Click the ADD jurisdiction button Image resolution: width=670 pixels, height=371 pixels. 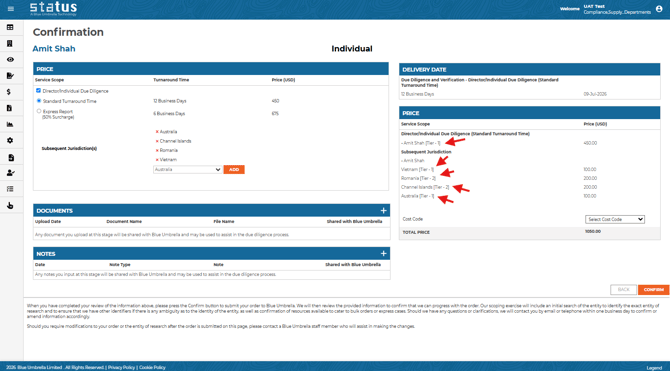coord(234,170)
